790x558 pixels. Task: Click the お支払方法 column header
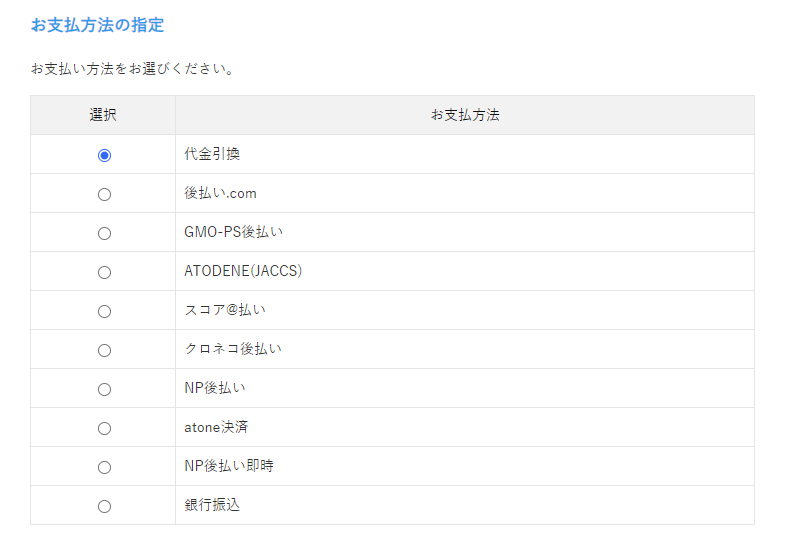[465, 115]
